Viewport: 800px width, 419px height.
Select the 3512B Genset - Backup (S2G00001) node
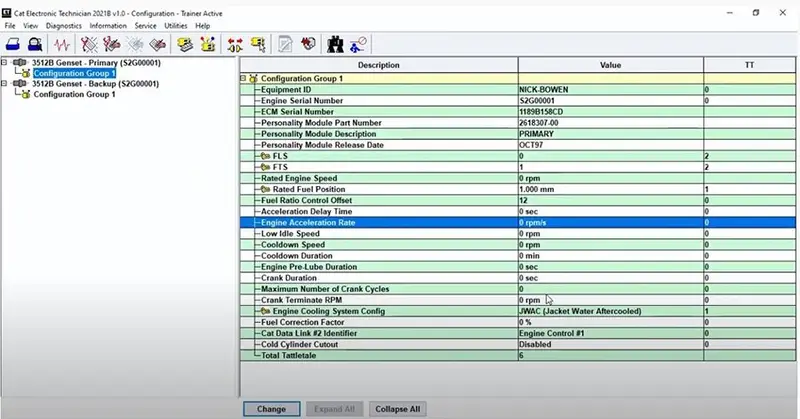coord(95,84)
